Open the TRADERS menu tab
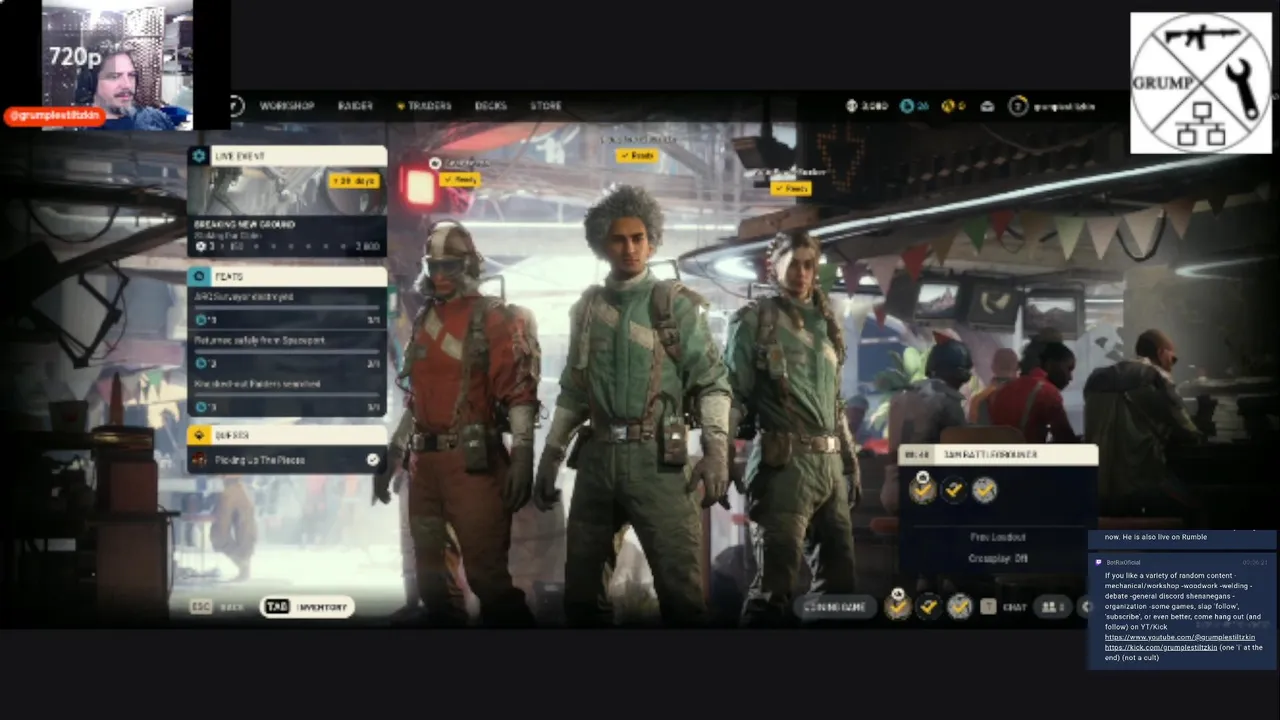 coord(424,105)
